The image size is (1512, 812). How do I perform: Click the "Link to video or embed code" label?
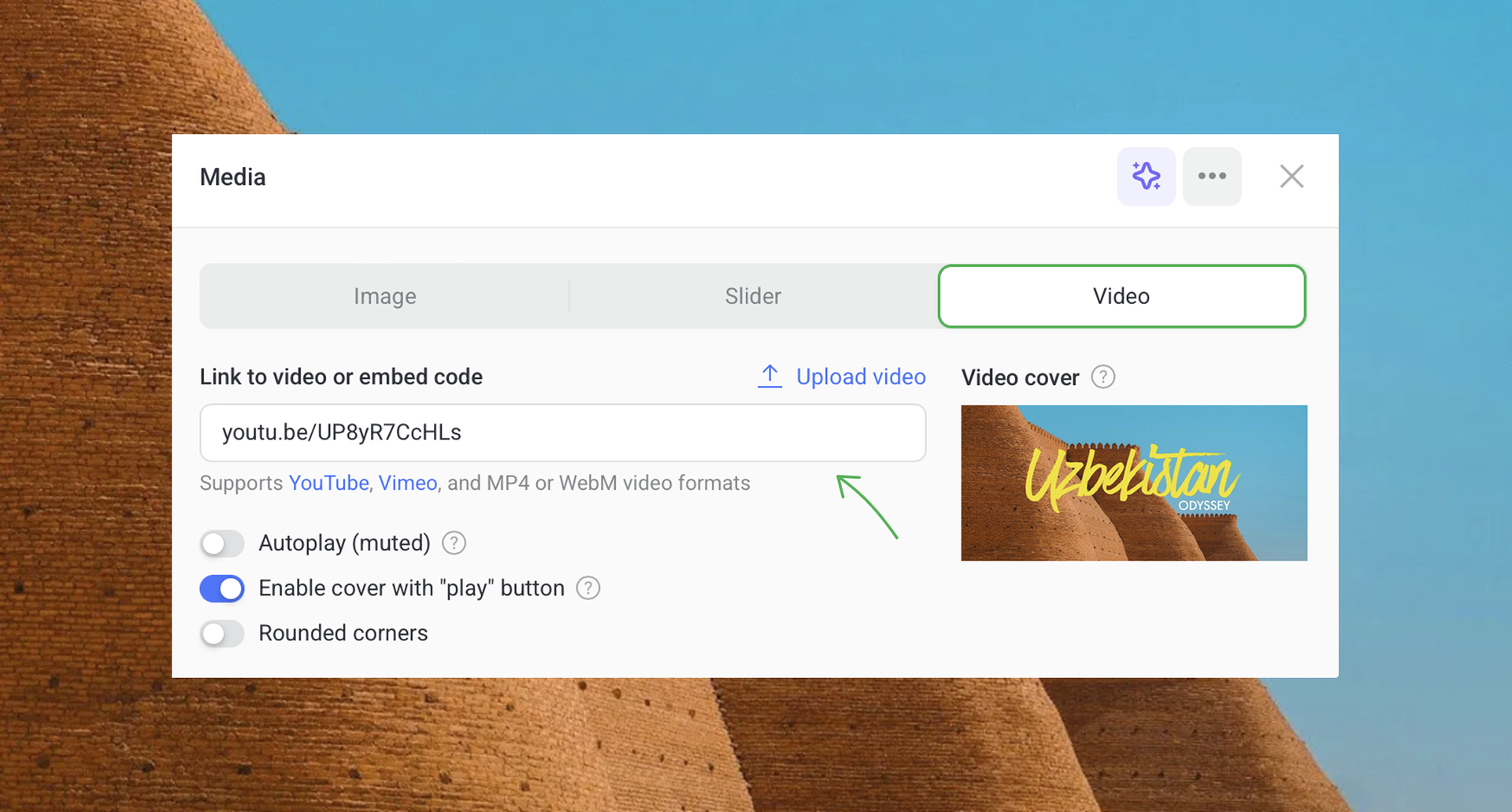341,376
